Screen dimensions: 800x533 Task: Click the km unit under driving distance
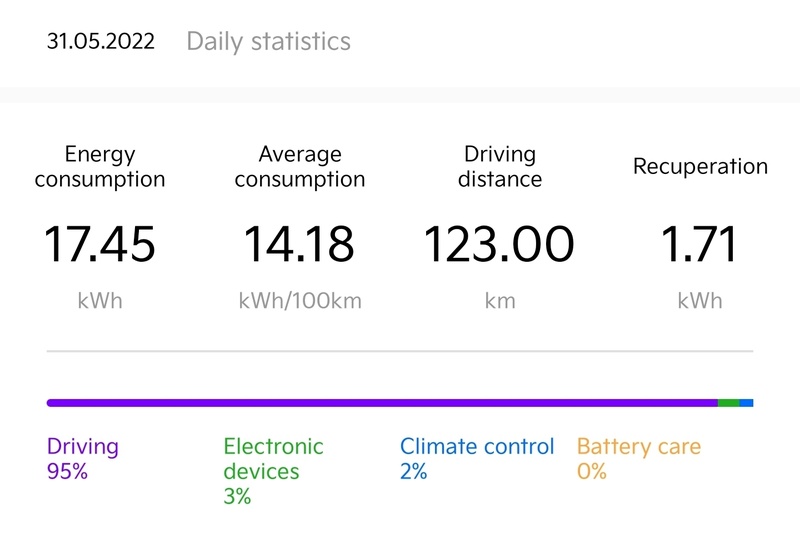click(500, 300)
